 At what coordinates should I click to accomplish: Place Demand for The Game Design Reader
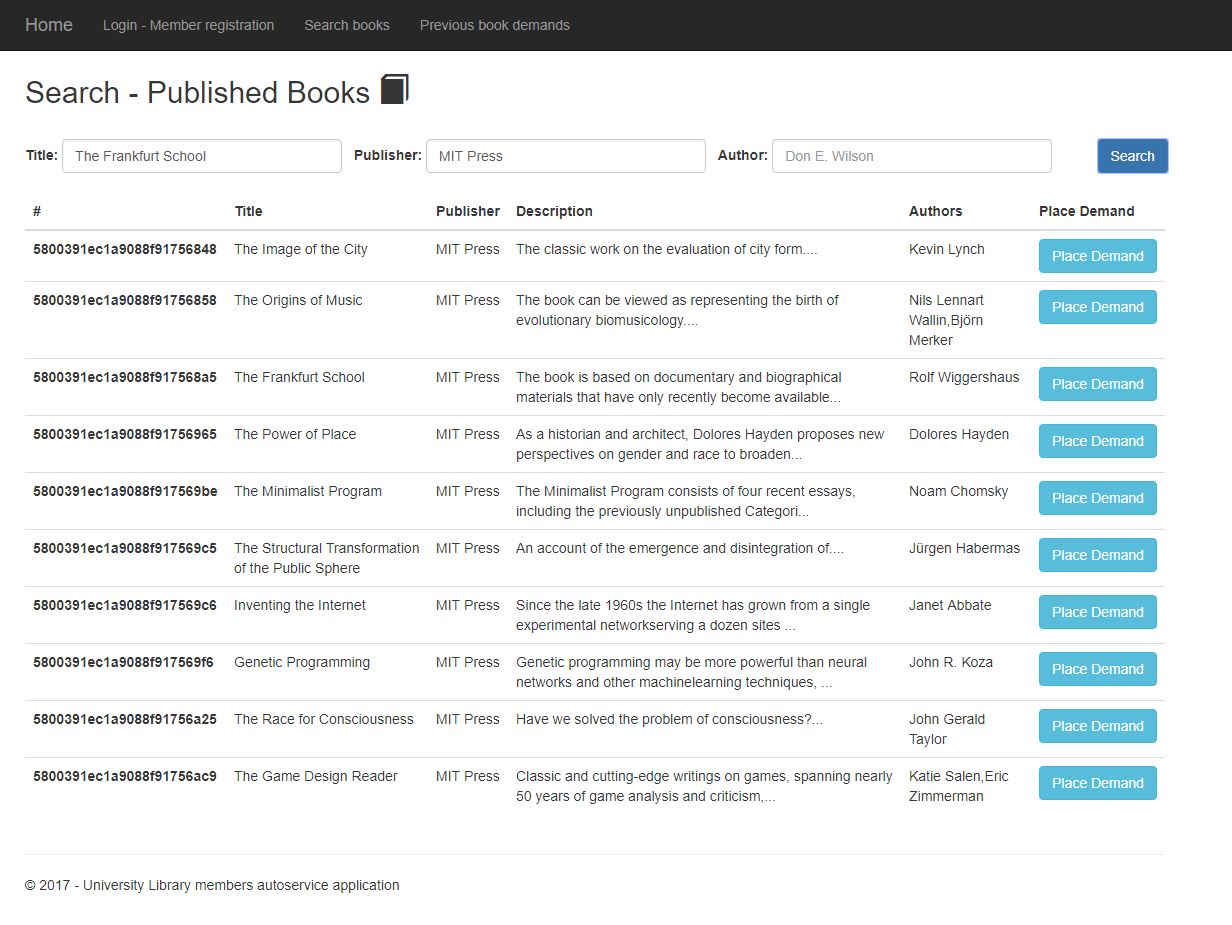[x=1098, y=783]
